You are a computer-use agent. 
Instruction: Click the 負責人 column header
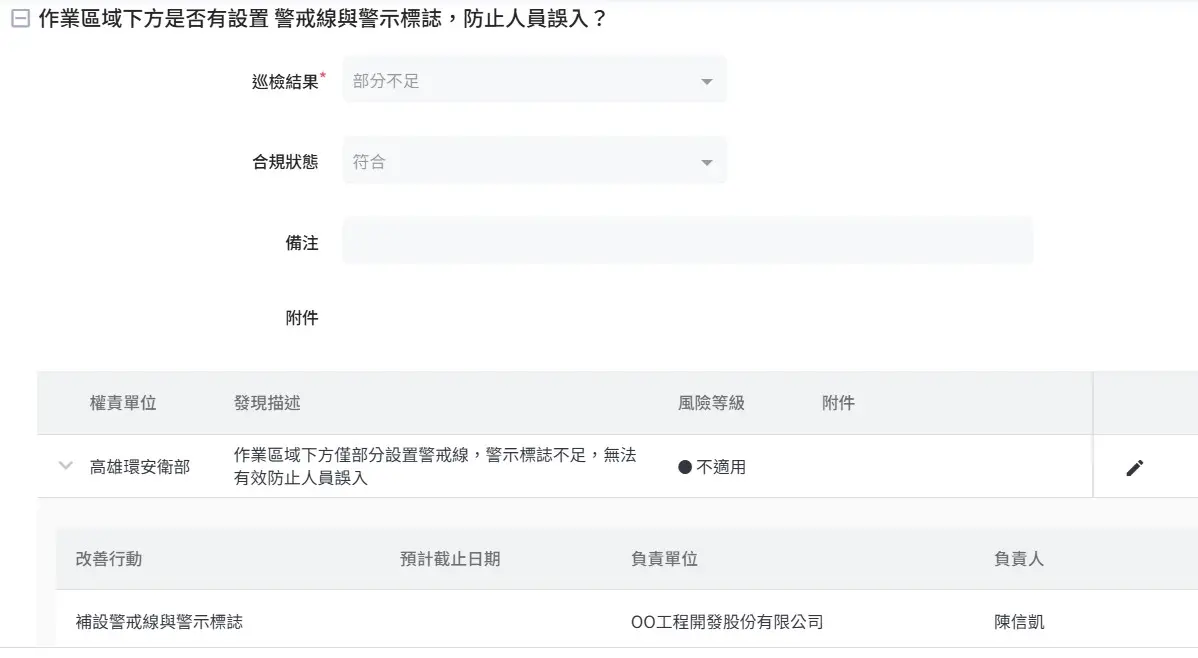[1019, 559]
